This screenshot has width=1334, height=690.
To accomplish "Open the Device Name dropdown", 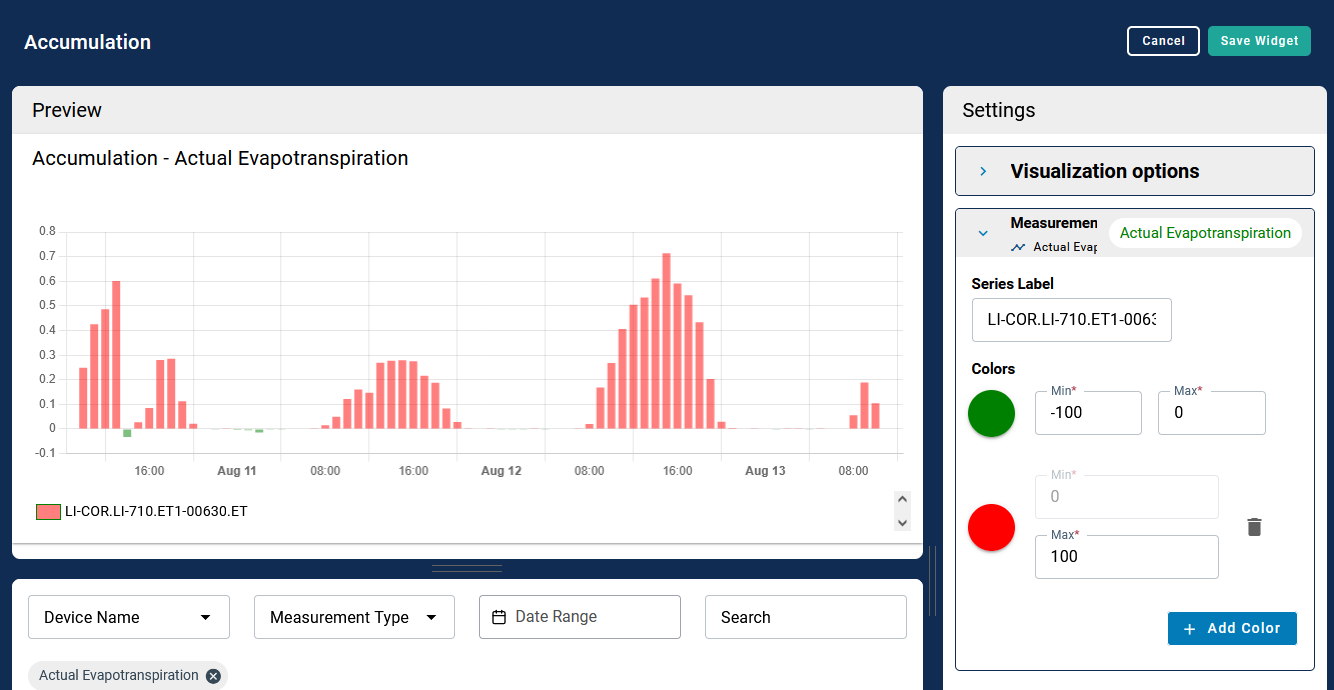I will (129, 617).
